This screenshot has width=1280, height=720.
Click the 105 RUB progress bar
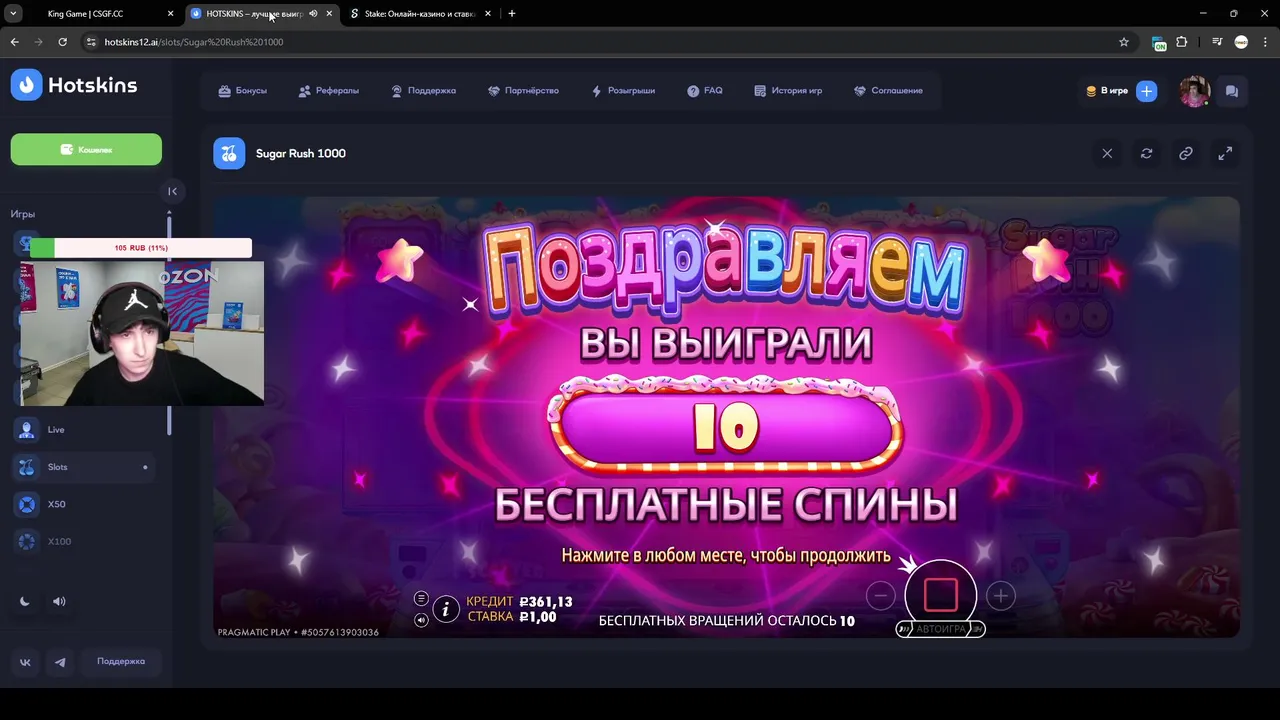point(141,248)
